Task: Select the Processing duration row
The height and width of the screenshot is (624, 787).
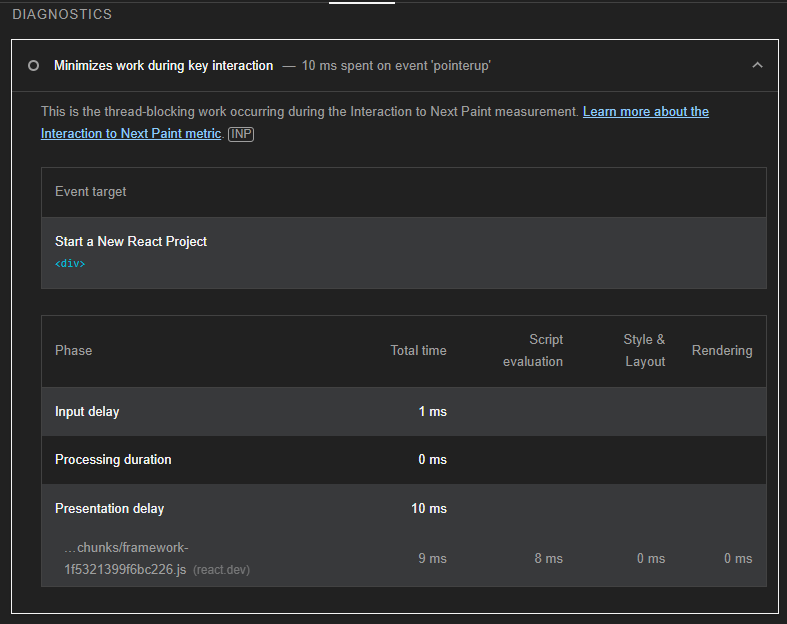Action: [113, 460]
